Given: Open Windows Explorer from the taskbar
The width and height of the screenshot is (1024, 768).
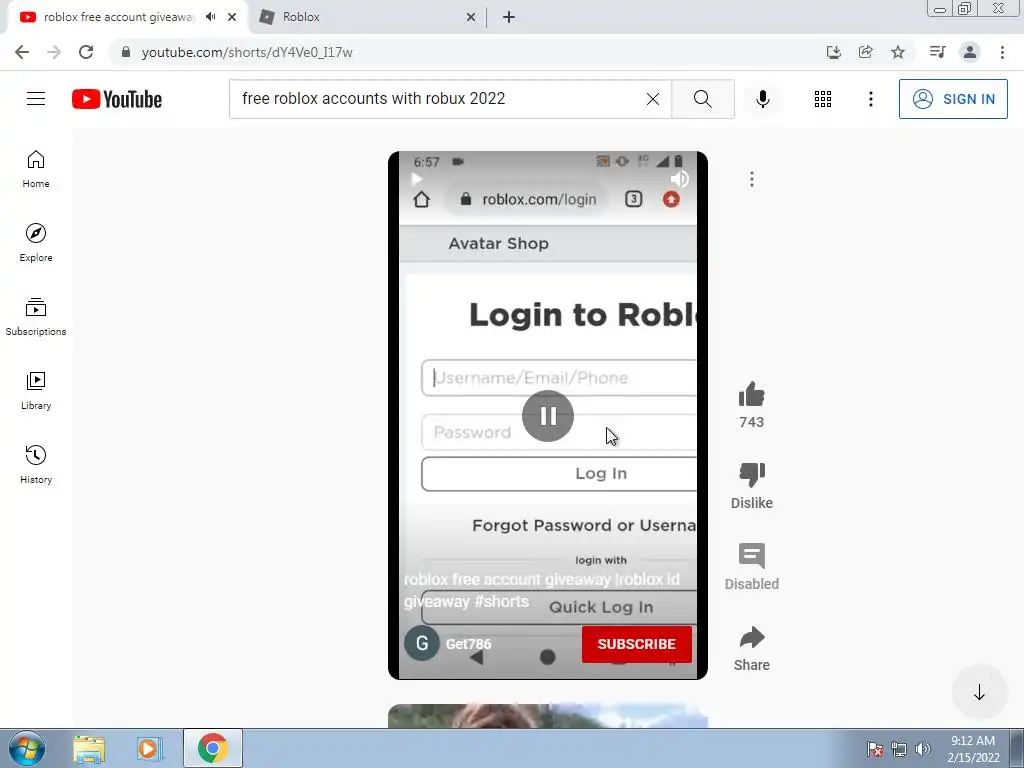Looking at the screenshot, I should (89, 749).
